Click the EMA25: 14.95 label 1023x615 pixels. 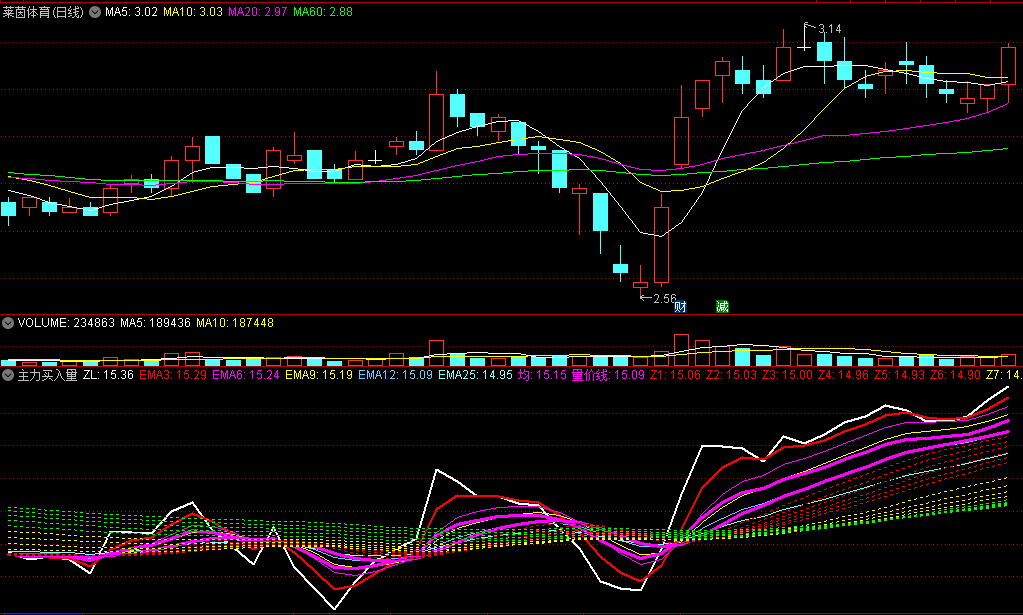click(x=475, y=375)
